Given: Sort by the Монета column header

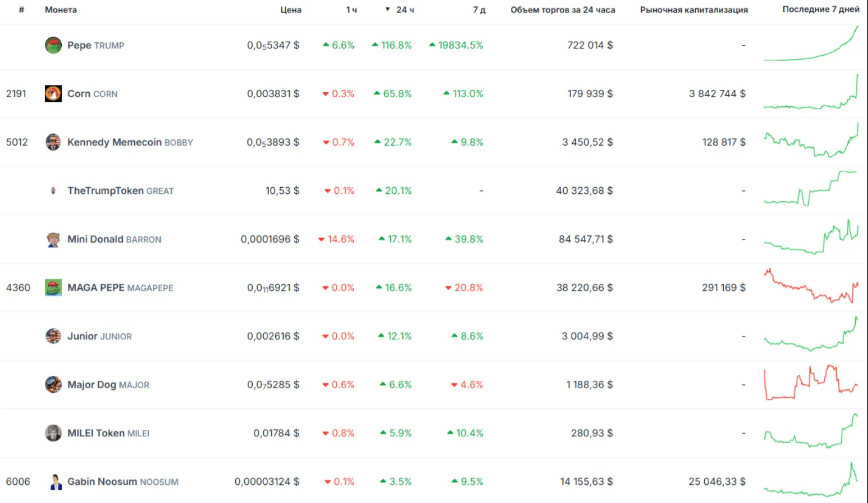Looking at the screenshot, I should coord(61,10).
